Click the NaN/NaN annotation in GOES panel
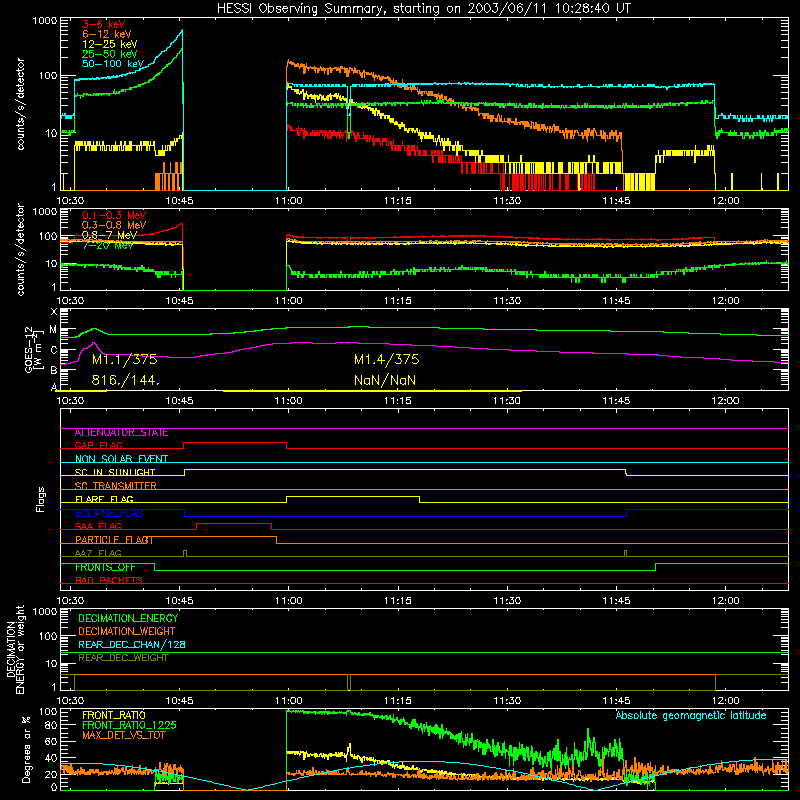The width and height of the screenshot is (800, 800). point(385,380)
